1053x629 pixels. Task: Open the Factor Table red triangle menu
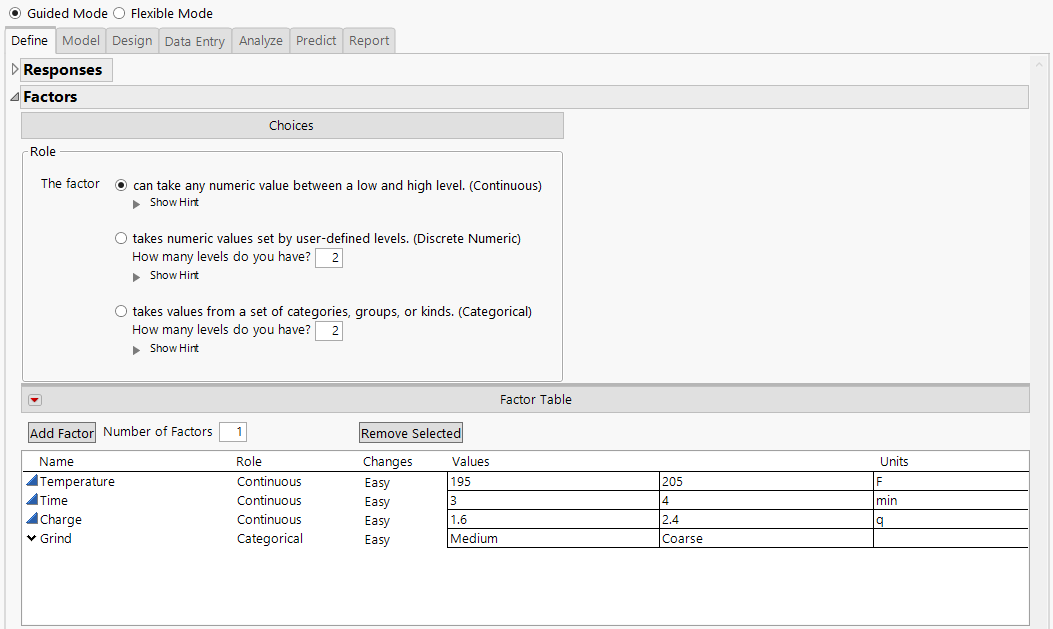(x=35, y=399)
